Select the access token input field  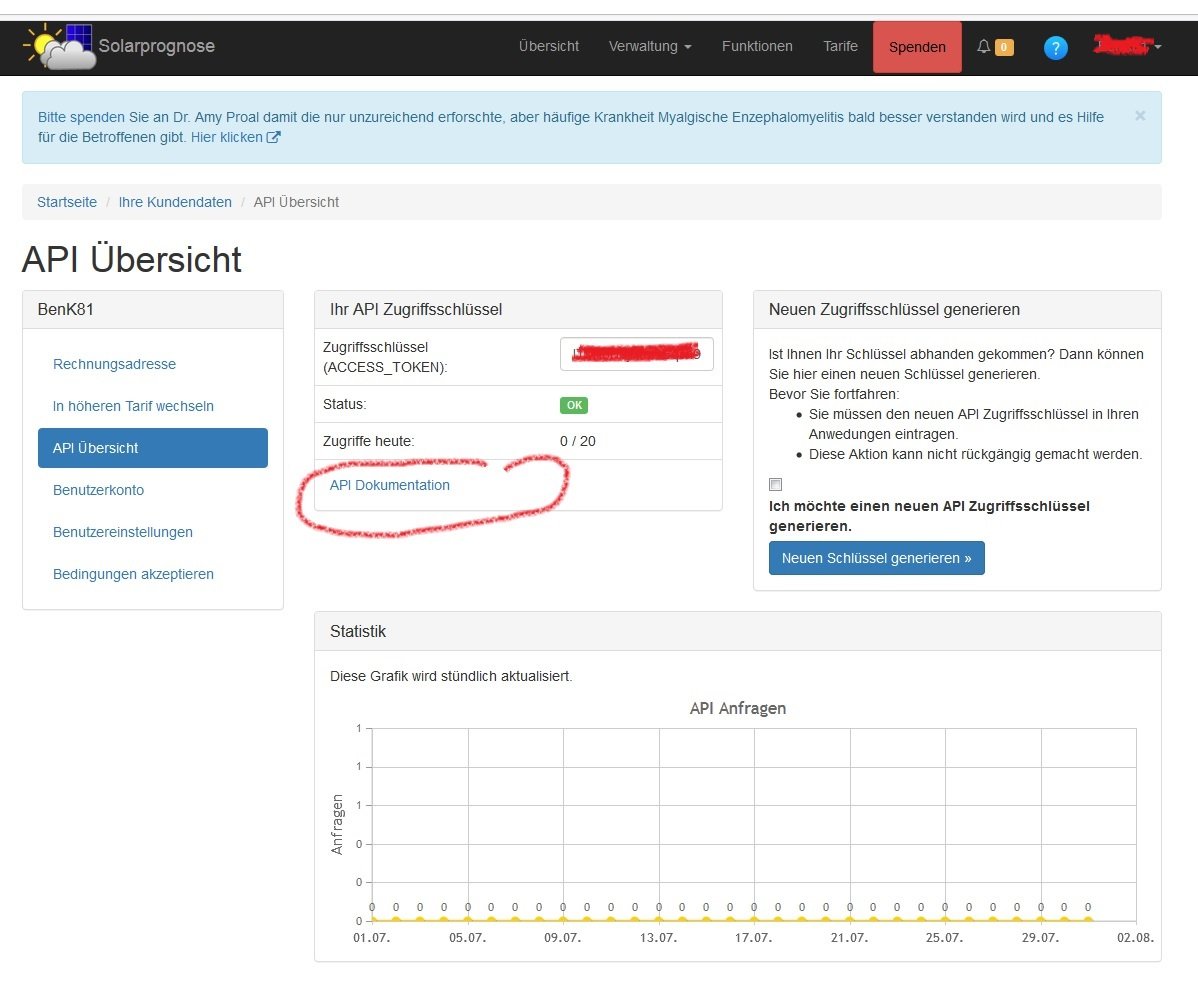tap(637, 354)
